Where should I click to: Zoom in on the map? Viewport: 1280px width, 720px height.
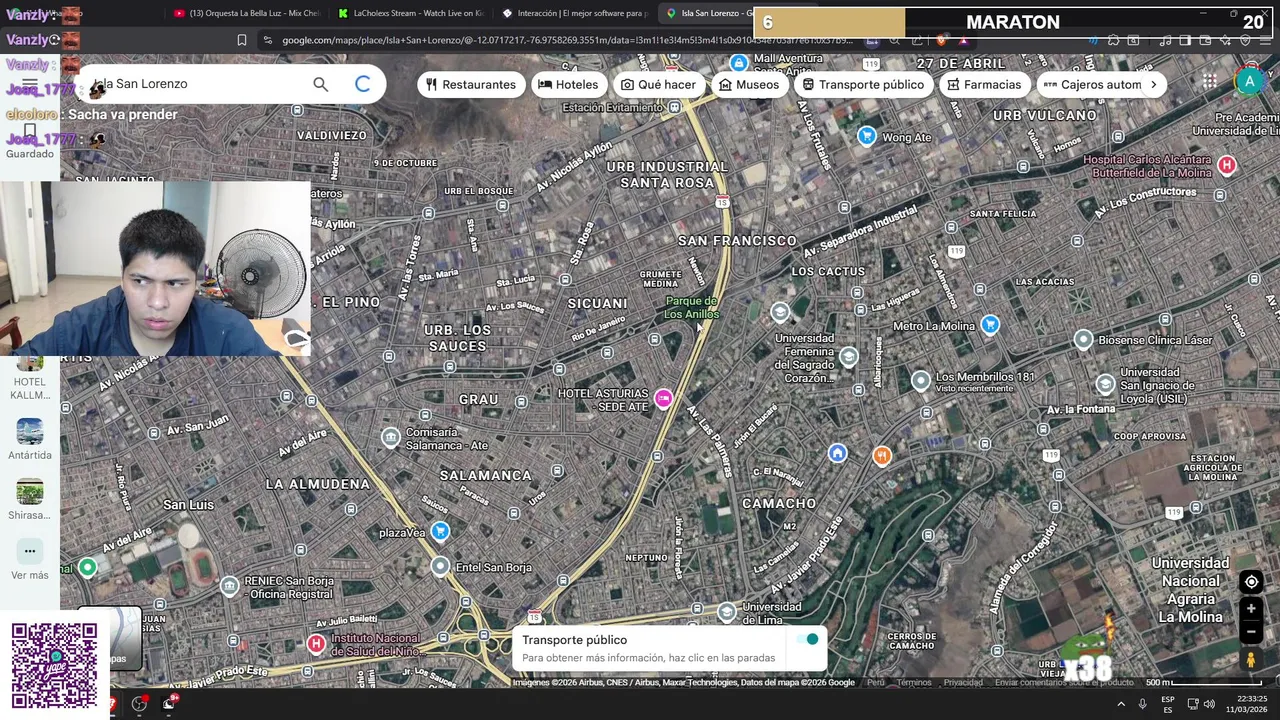(1251, 608)
